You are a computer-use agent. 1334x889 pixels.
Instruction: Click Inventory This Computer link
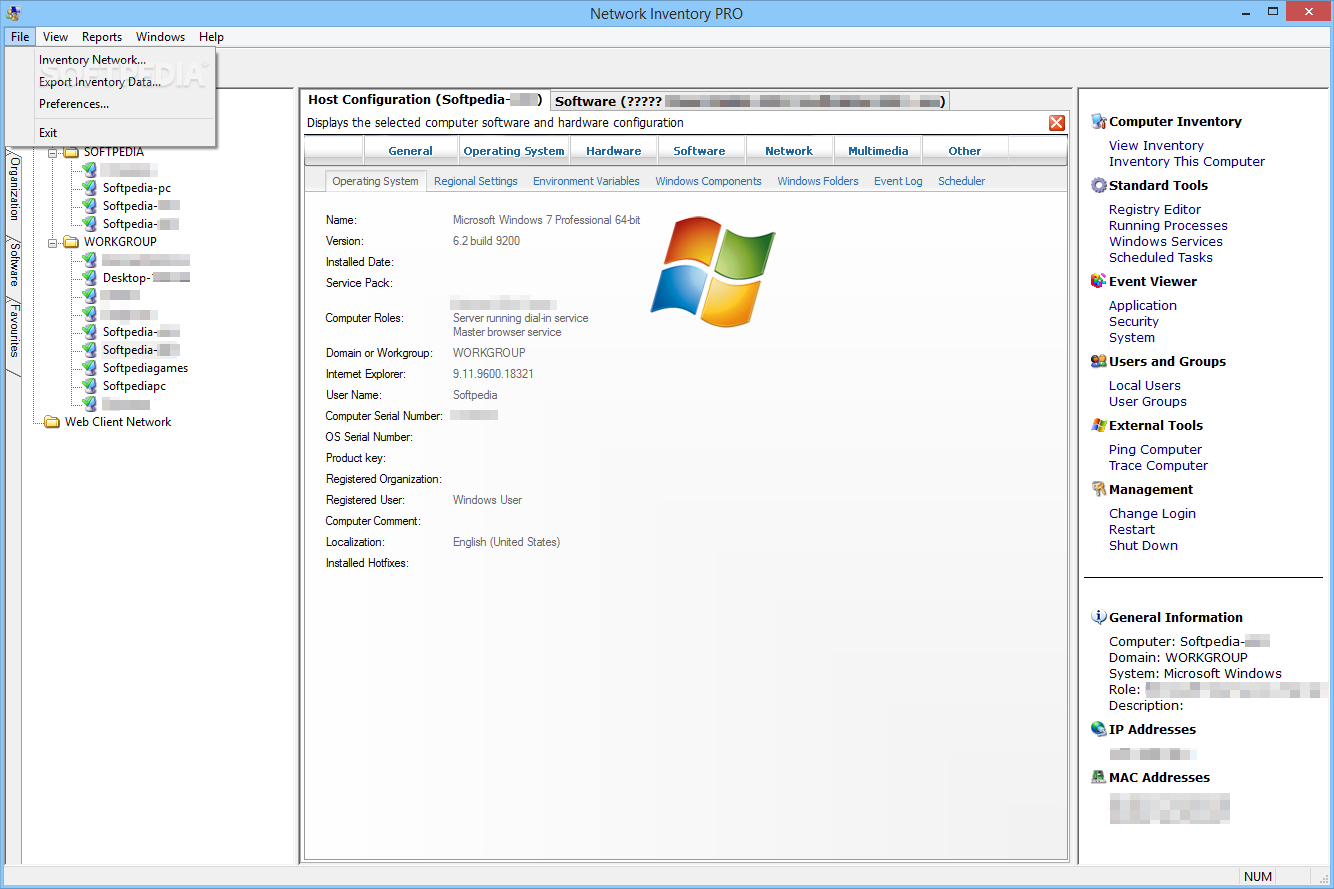click(x=1187, y=161)
